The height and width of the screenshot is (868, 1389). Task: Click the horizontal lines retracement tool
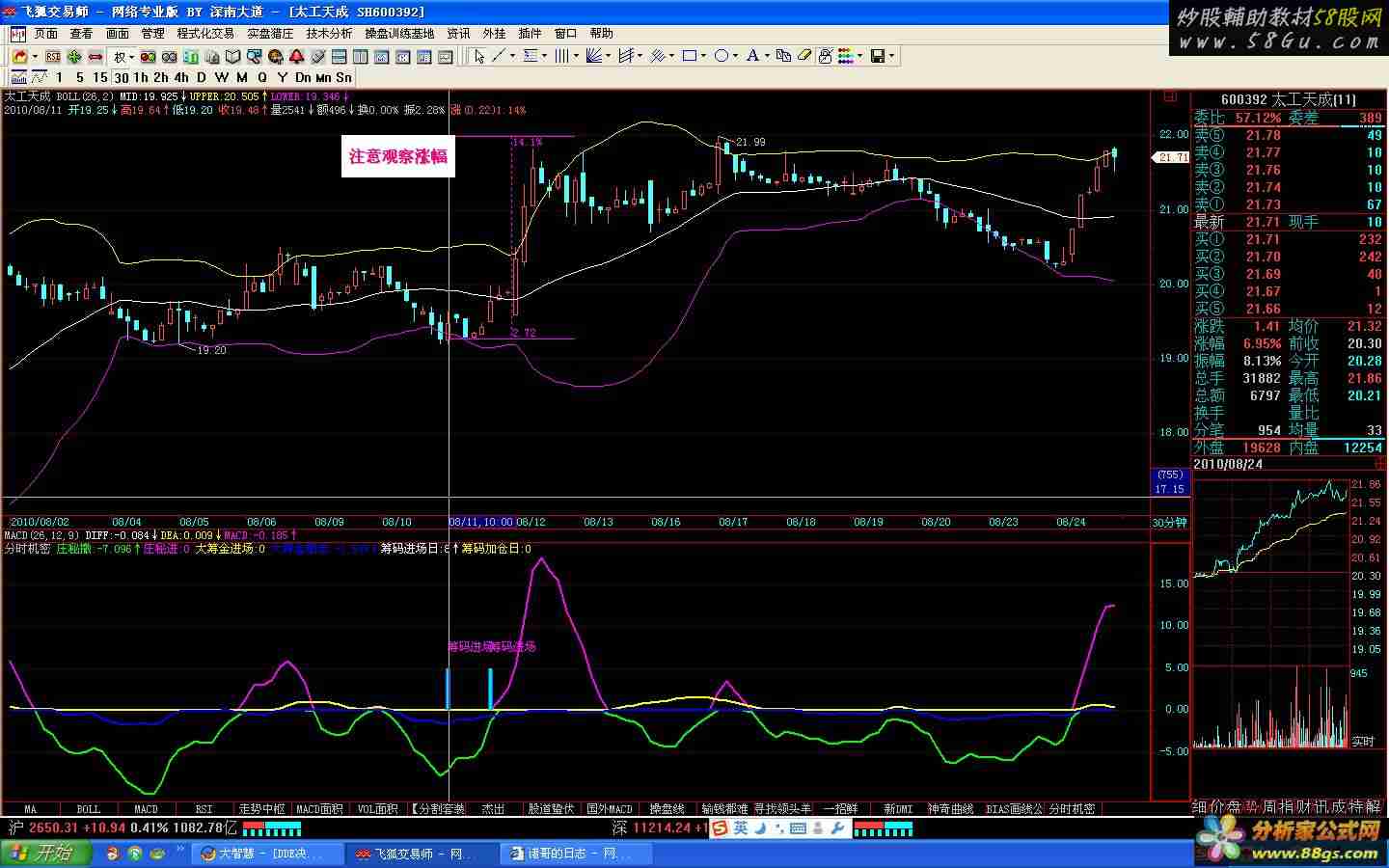pos(531,56)
